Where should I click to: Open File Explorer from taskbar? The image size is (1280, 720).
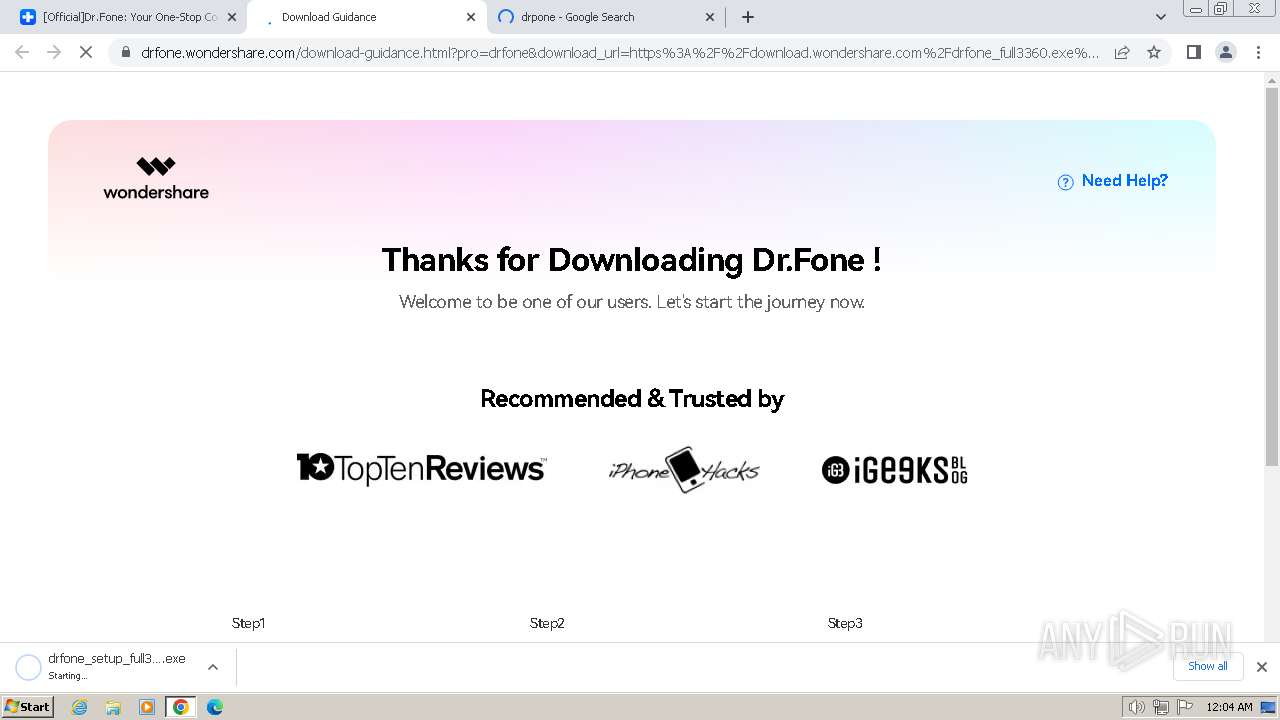(113, 707)
